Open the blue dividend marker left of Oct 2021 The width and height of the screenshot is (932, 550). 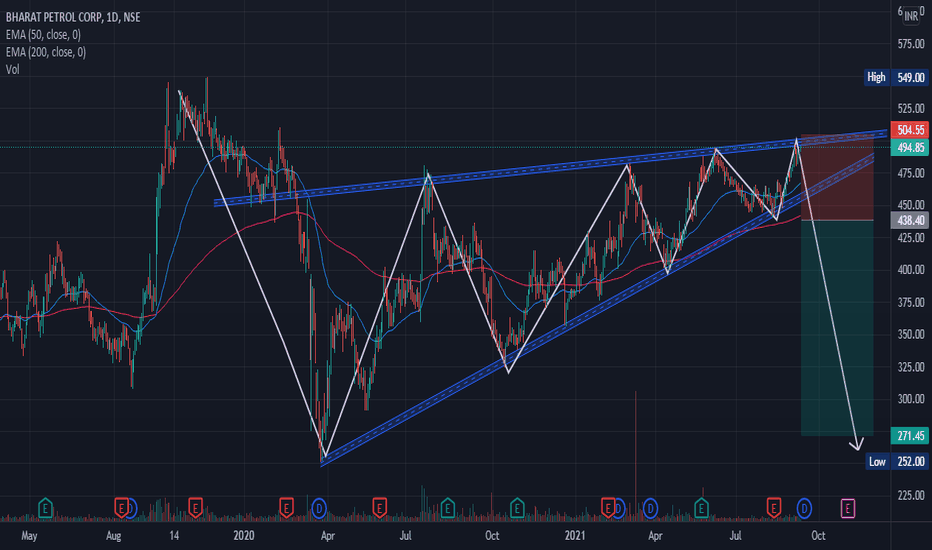[804, 509]
